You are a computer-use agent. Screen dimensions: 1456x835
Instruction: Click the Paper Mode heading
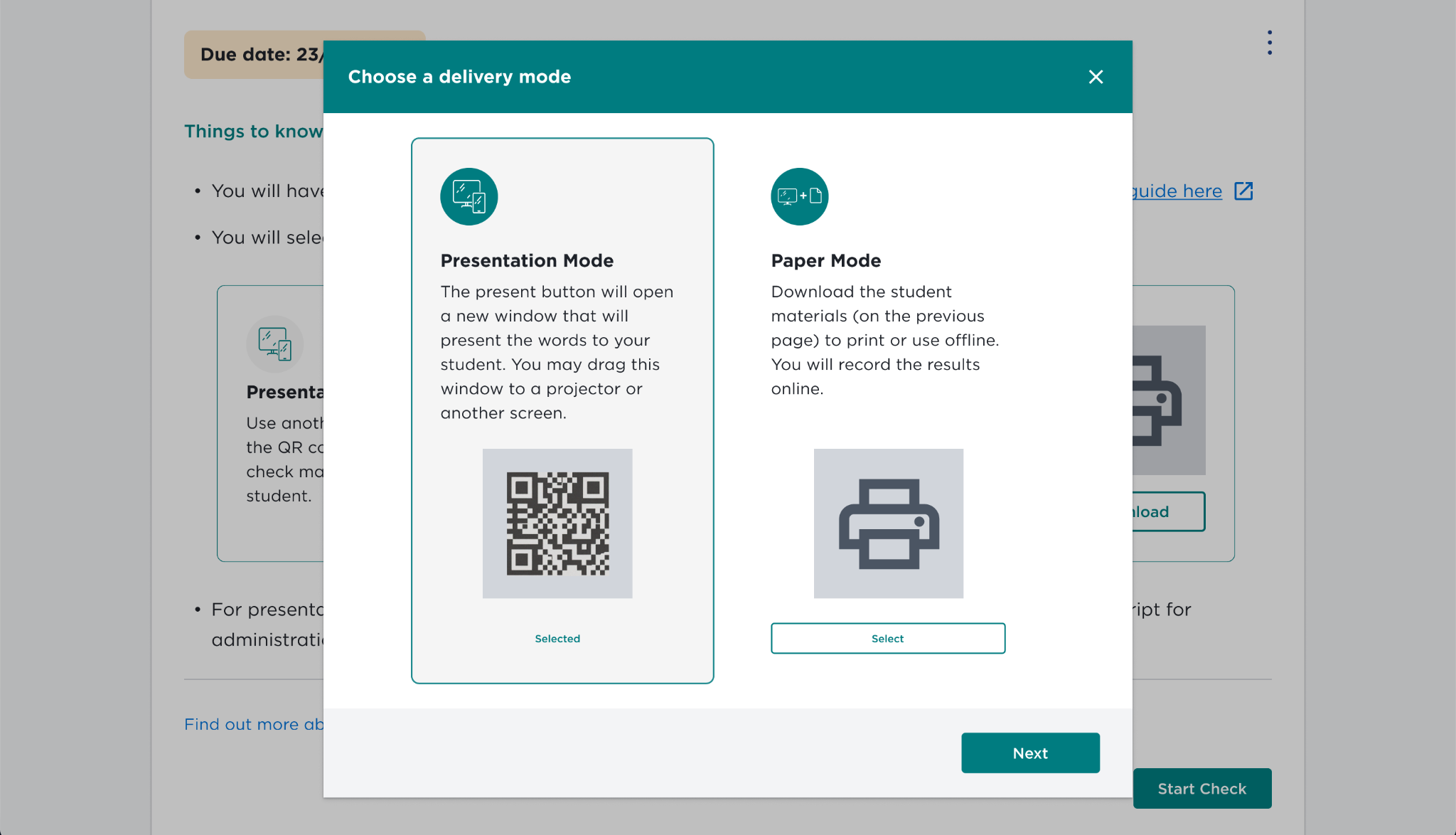(x=826, y=260)
